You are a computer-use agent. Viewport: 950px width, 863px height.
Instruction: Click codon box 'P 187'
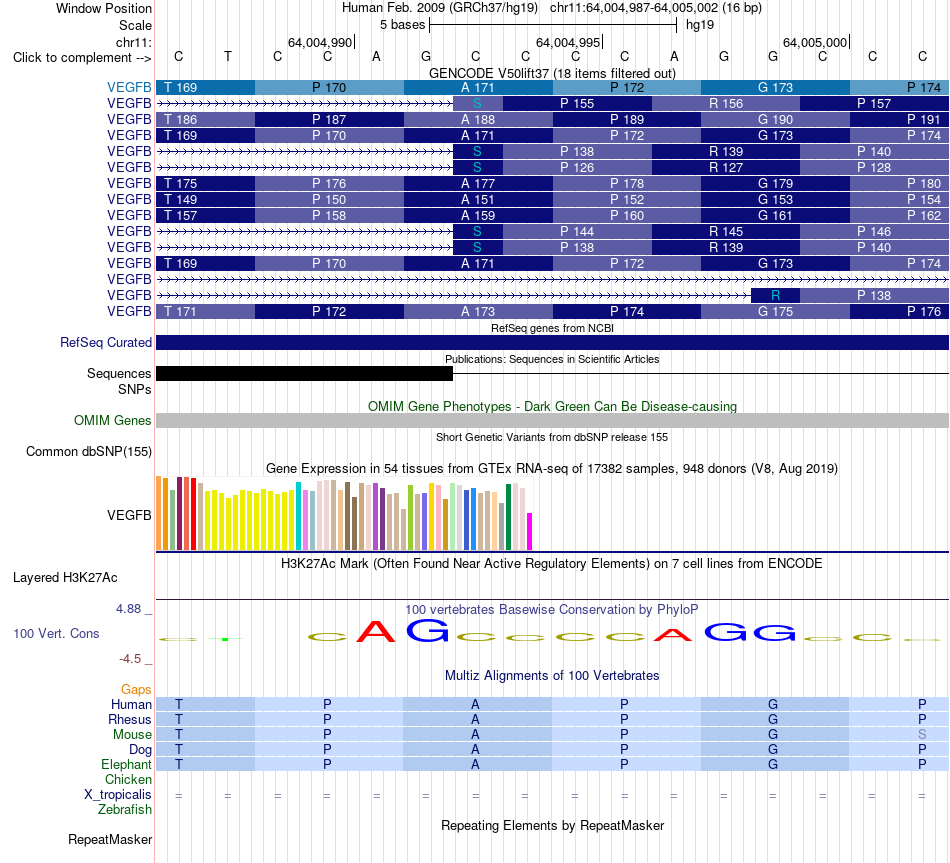[329, 119]
